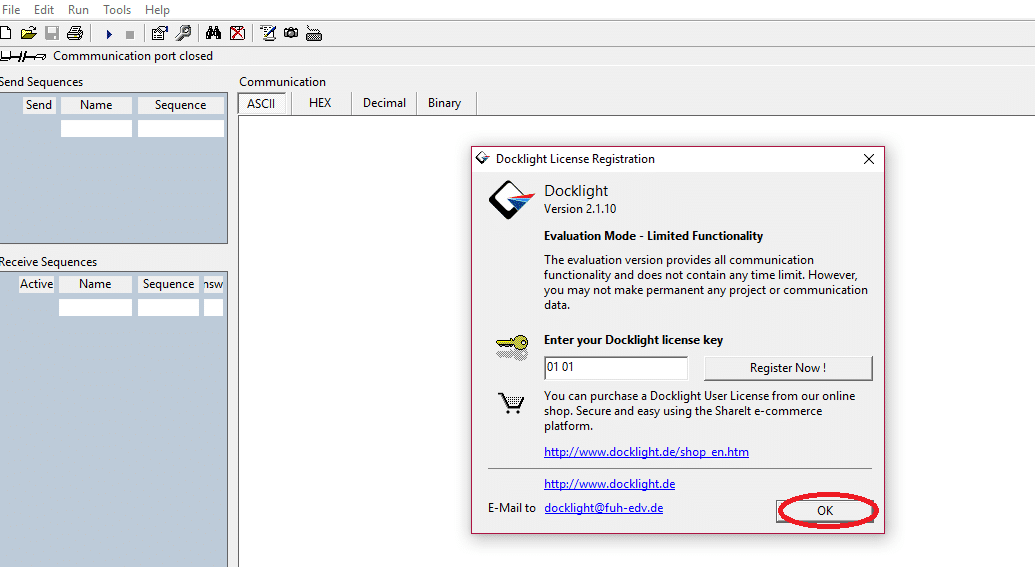Open the docklight.de shop link
Viewport: 1035px width, 567px height.
click(646, 452)
